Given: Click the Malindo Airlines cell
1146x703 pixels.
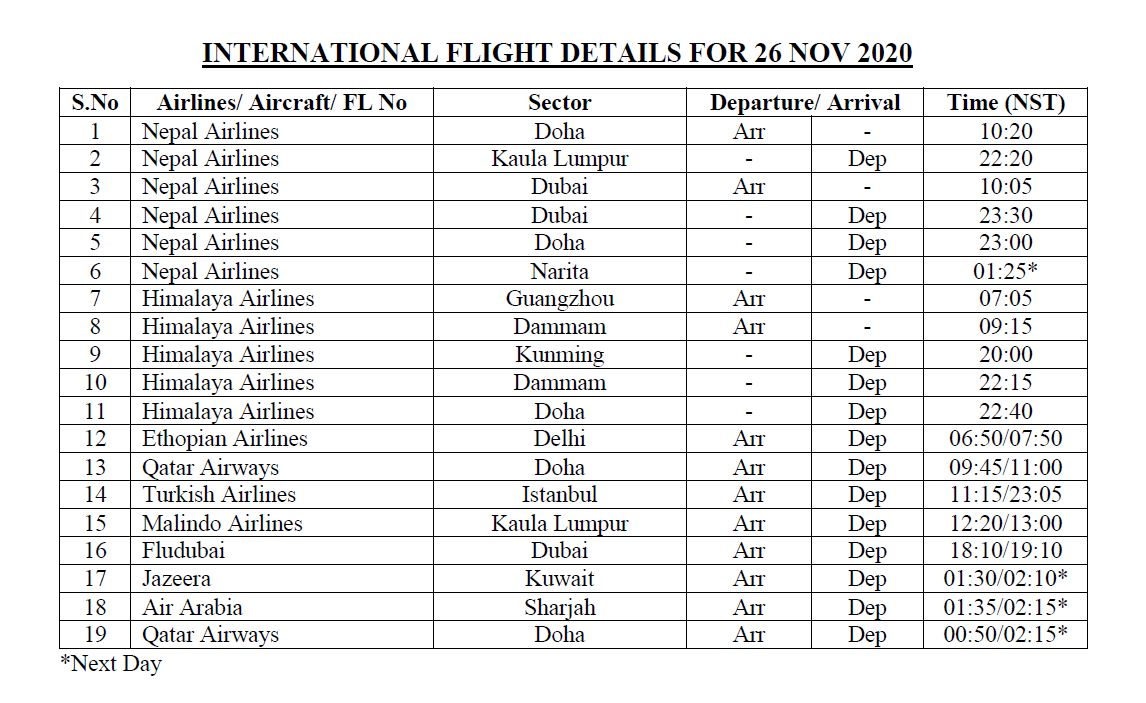Looking at the screenshot, I should (x=221, y=523).
